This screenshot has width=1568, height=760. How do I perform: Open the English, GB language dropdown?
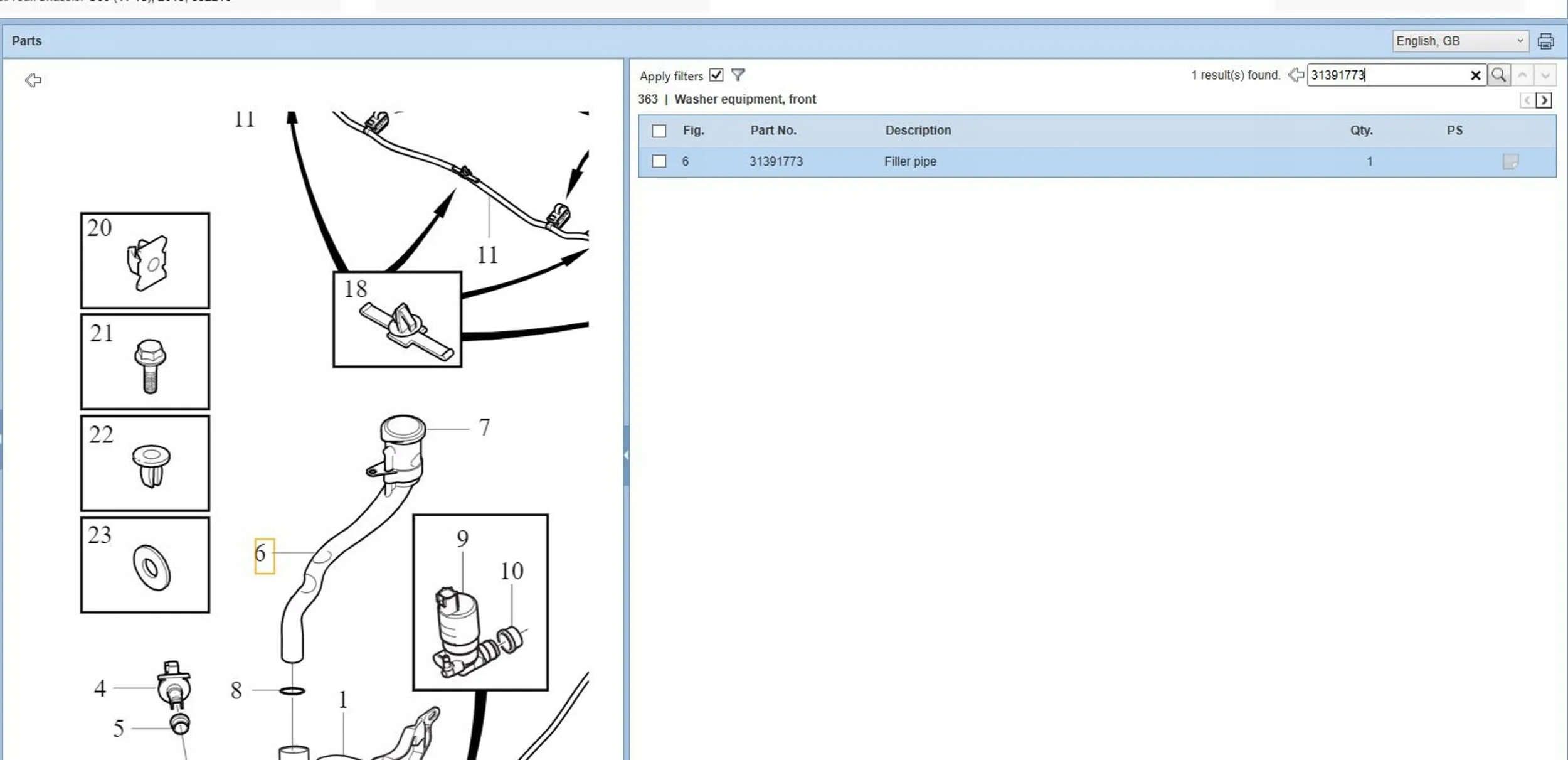coord(1459,41)
